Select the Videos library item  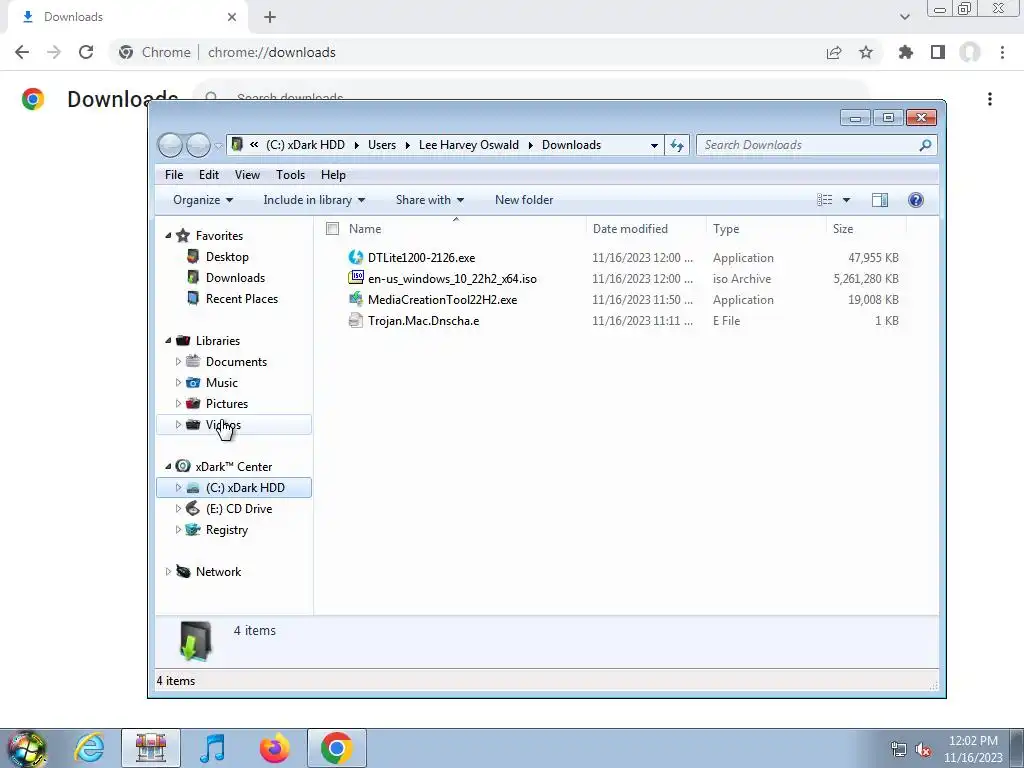tap(234, 424)
